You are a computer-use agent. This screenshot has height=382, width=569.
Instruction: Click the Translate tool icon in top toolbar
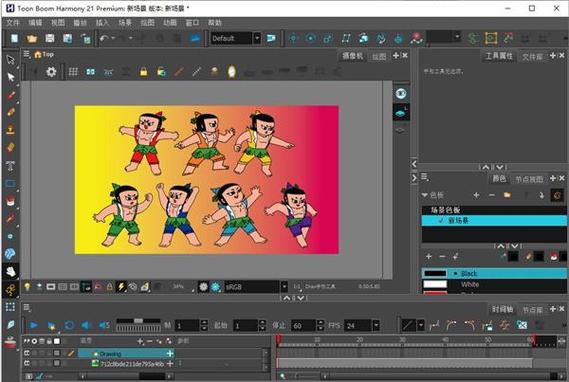(293, 38)
